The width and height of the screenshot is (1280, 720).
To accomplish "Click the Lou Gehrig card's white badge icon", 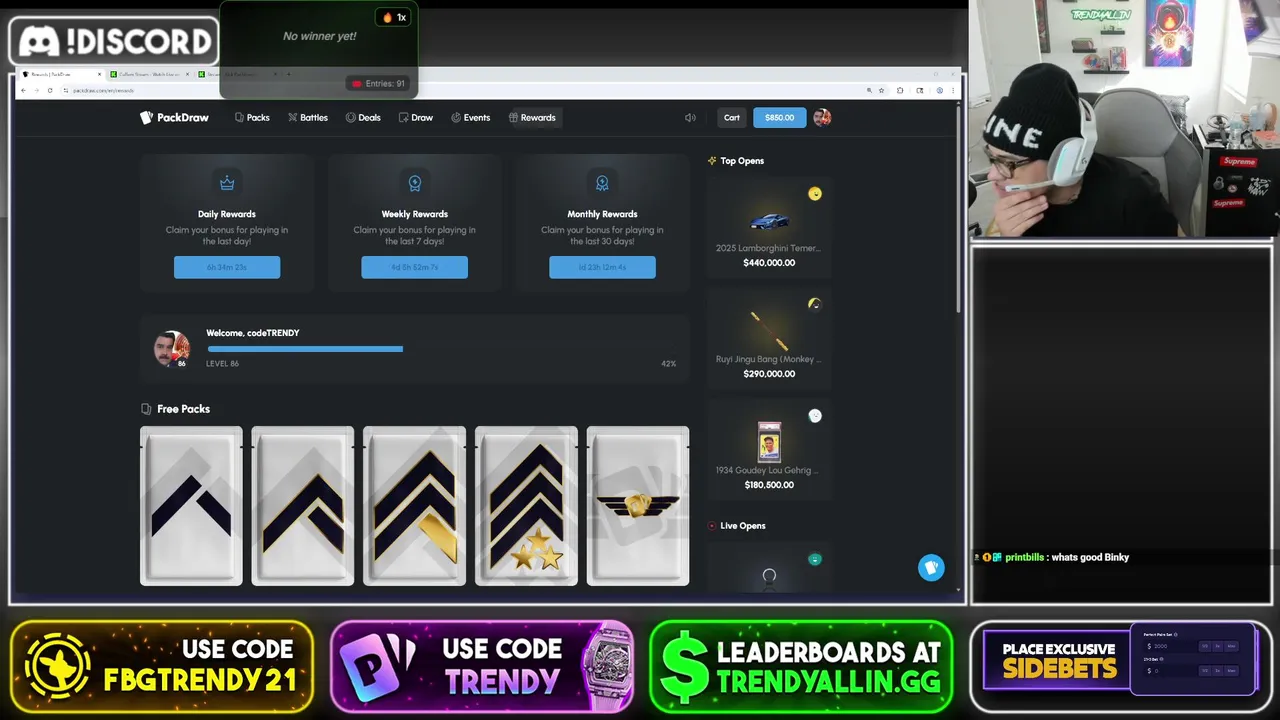I will 815,416.
